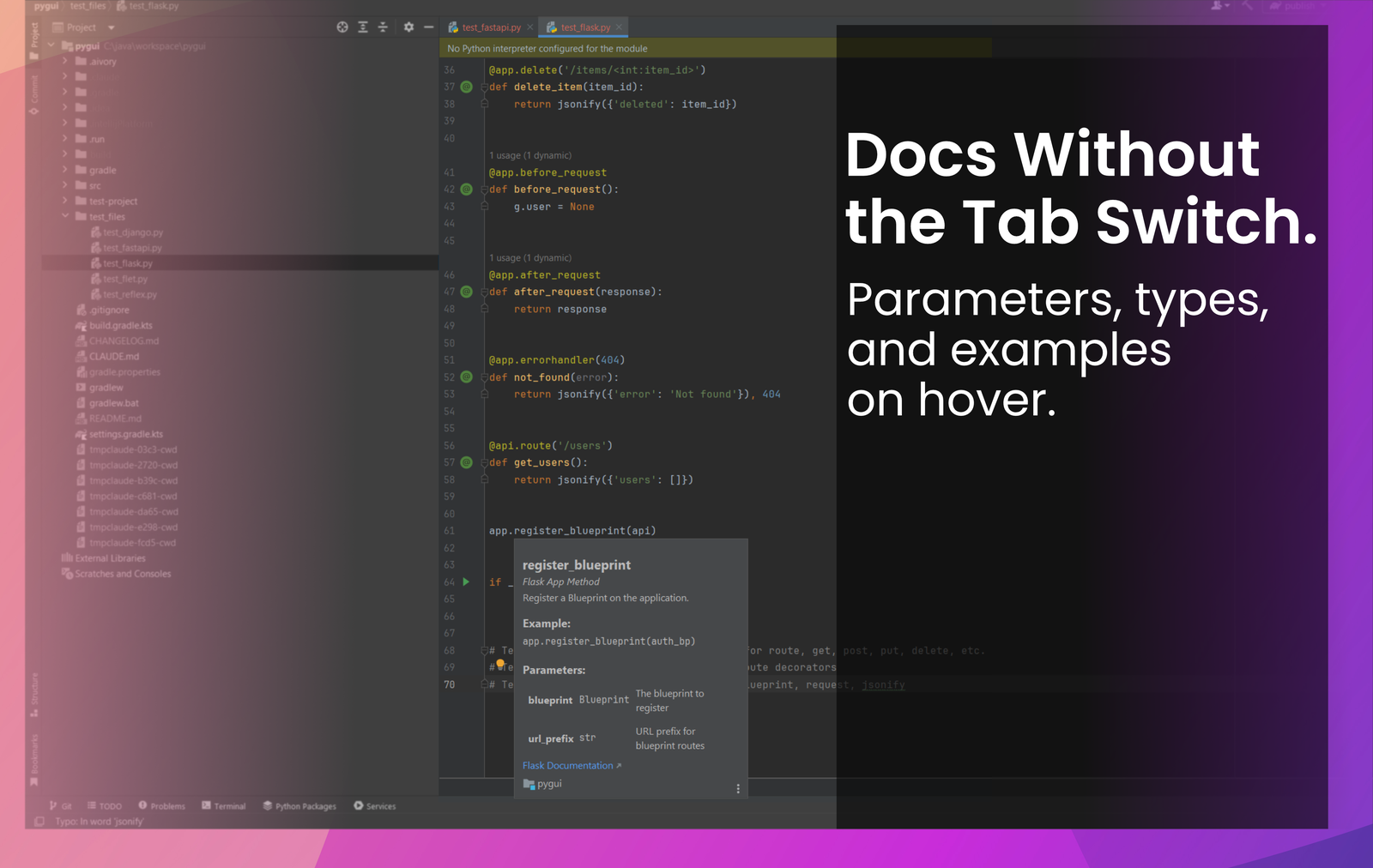Click the yellow lightbulb on line 69
Image resolution: width=1373 pixels, height=868 pixels.
[500, 665]
